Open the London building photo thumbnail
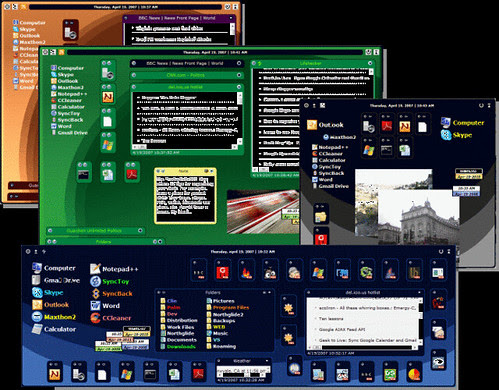This screenshot has width=499, height=390. (418, 217)
